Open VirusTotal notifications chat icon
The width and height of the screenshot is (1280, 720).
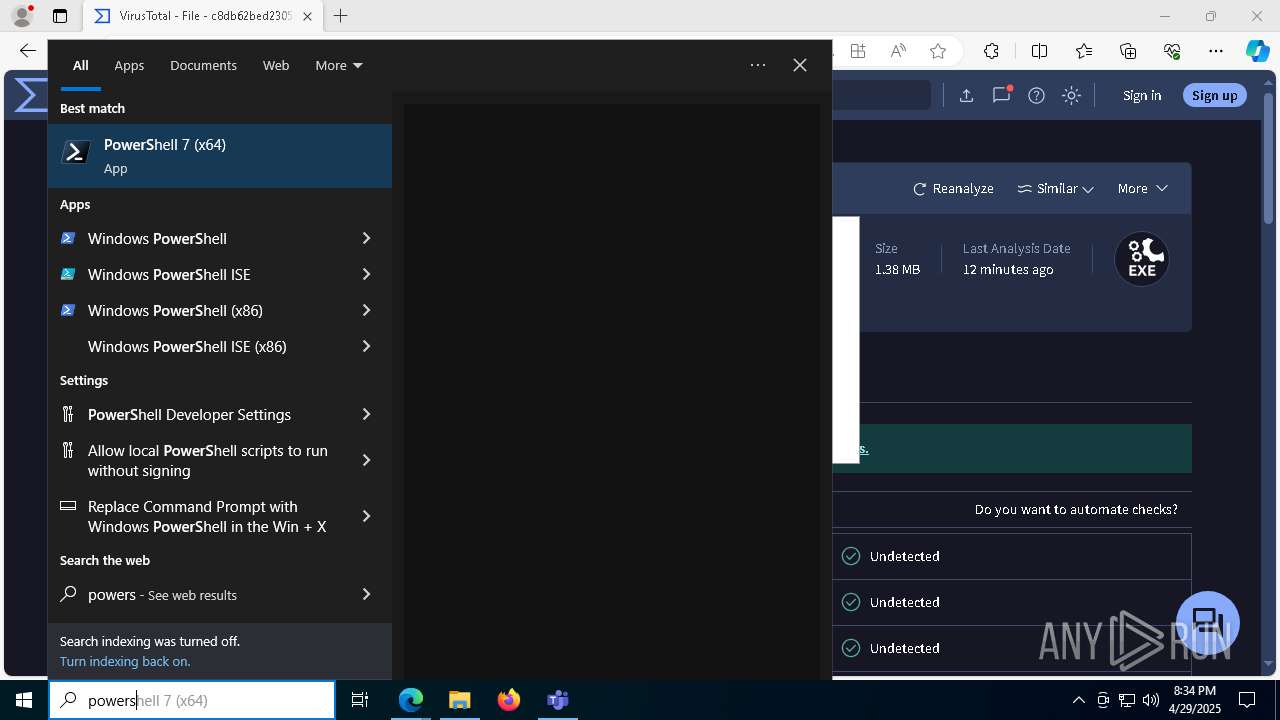click(1001, 95)
